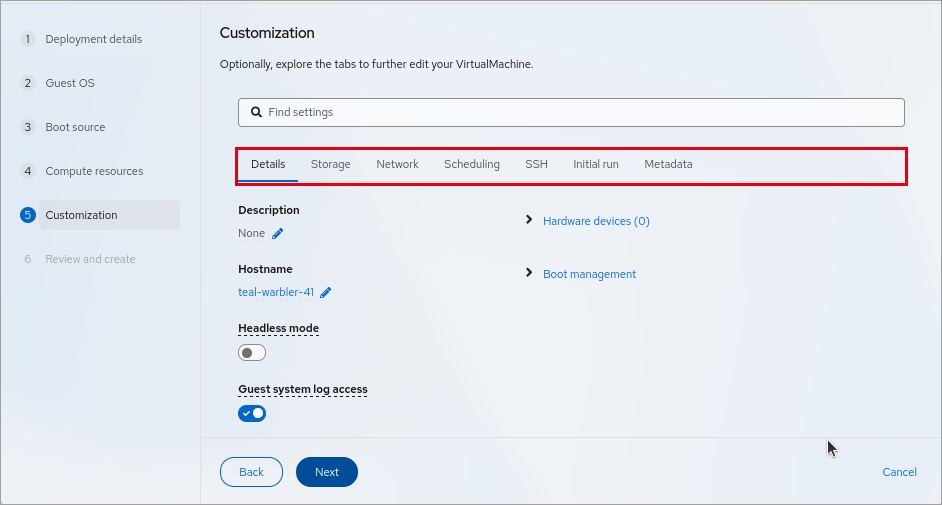This screenshot has width=942, height=505.
Task: Click the step 1 number badge
Action: [x=28, y=39]
